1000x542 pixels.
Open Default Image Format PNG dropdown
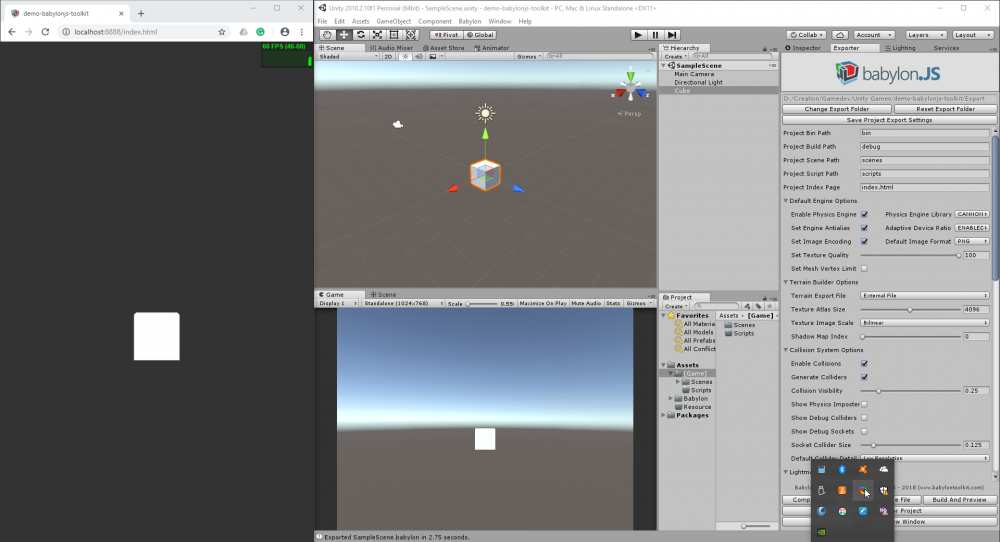pyautogui.click(x=972, y=242)
